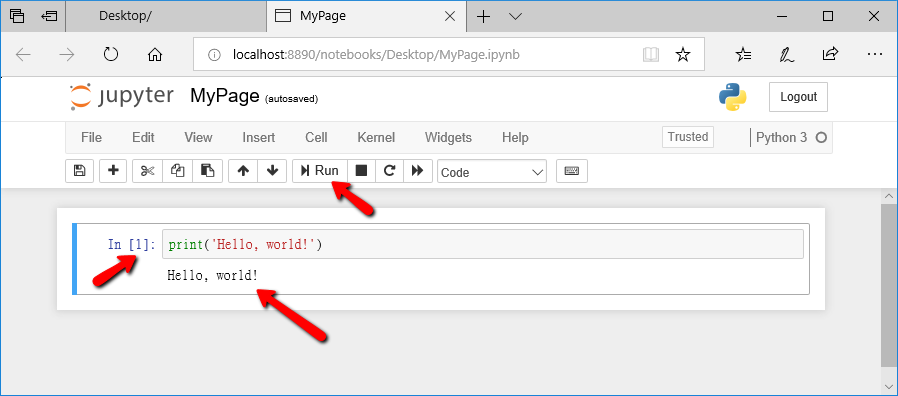Switch to the Desktop/ browser tab
Screen dimensions: 898x396
[x=166, y=16]
